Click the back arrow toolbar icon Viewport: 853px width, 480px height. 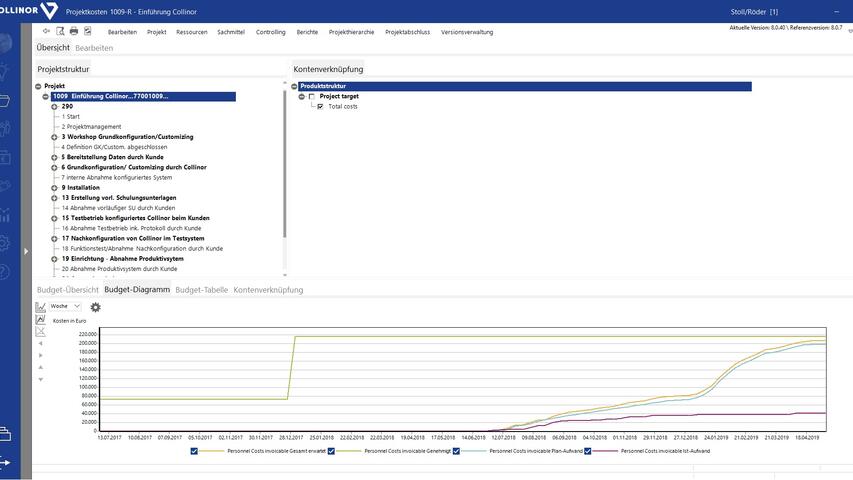pos(45,31)
